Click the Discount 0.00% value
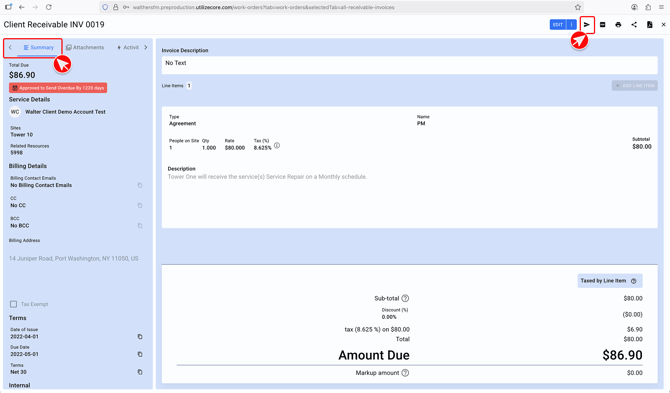 (x=389, y=317)
